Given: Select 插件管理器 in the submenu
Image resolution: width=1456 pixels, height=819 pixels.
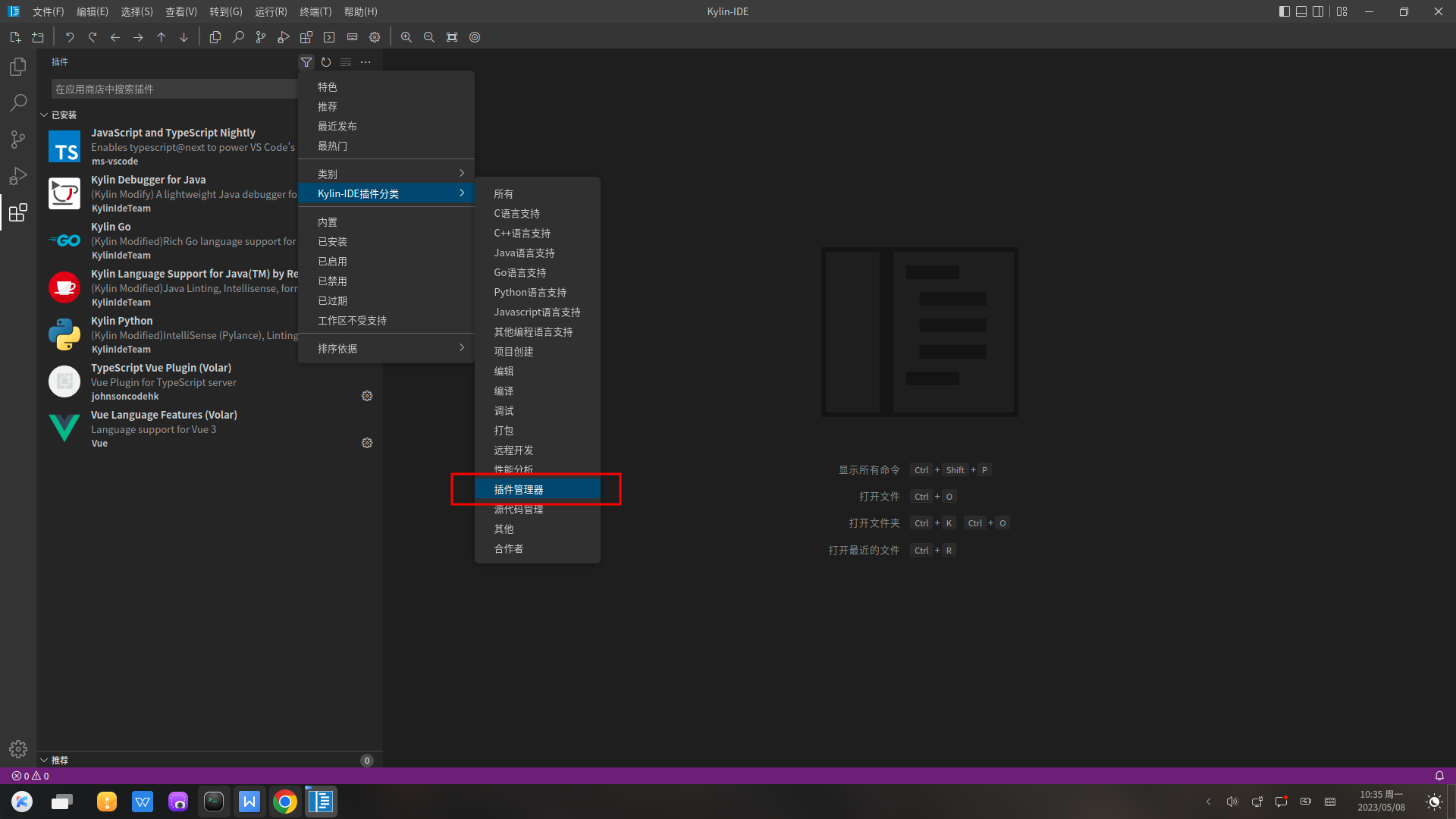Looking at the screenshot, I should point(538,489).
